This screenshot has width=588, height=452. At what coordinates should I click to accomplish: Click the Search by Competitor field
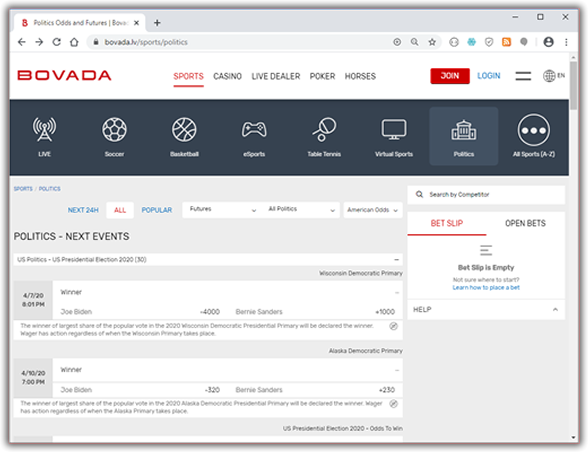pos(486,195)
